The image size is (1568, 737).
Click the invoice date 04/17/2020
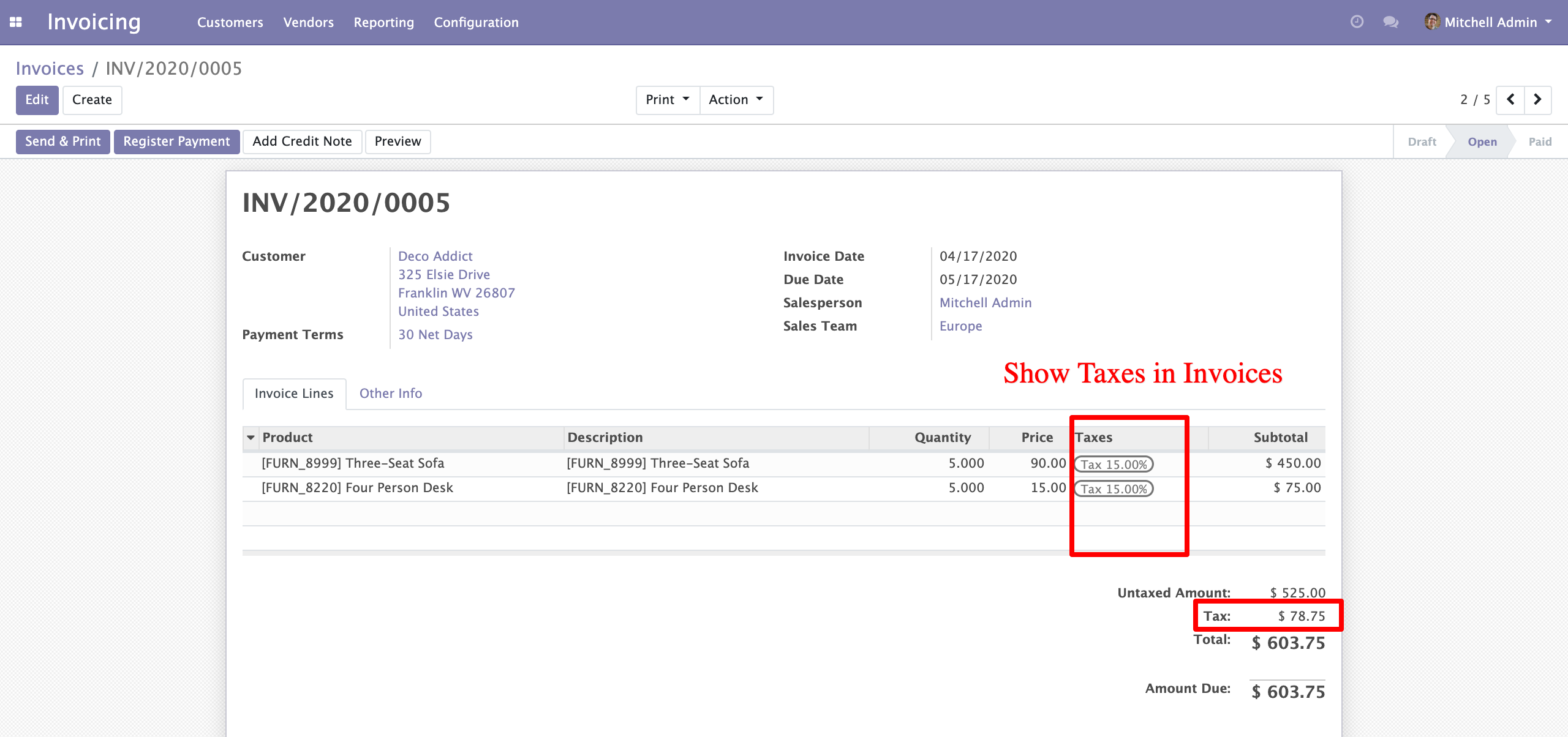[978, 256]
